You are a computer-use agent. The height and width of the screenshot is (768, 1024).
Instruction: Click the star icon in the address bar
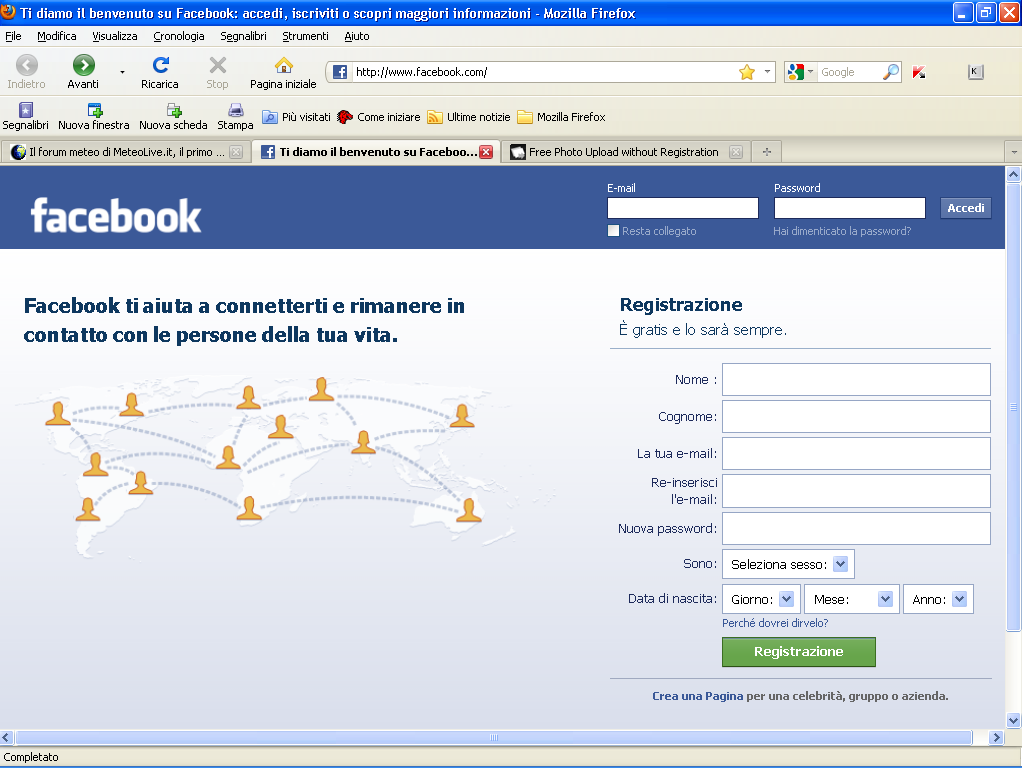tap(748, 72)
